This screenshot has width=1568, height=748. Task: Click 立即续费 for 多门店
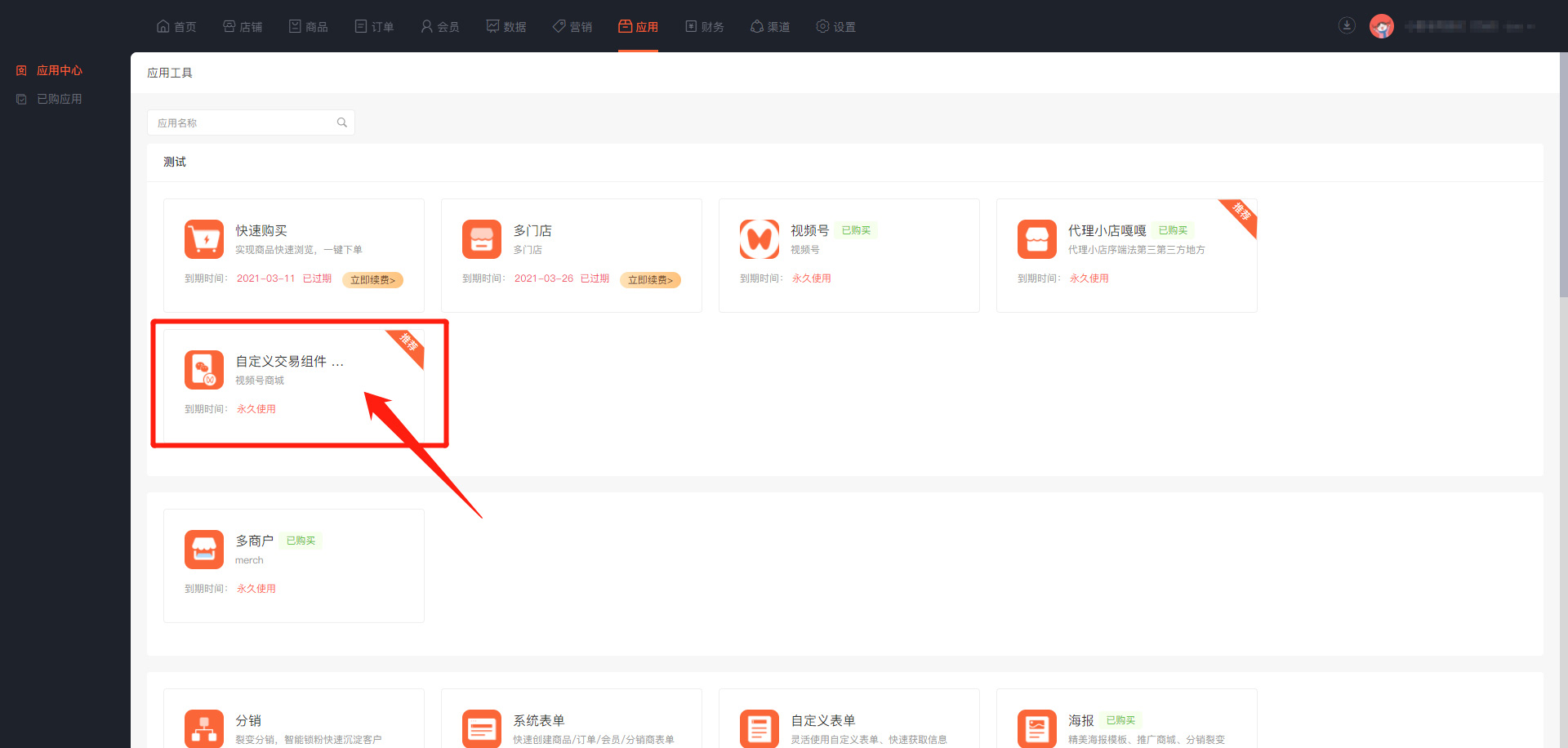(x=650, y=280)
